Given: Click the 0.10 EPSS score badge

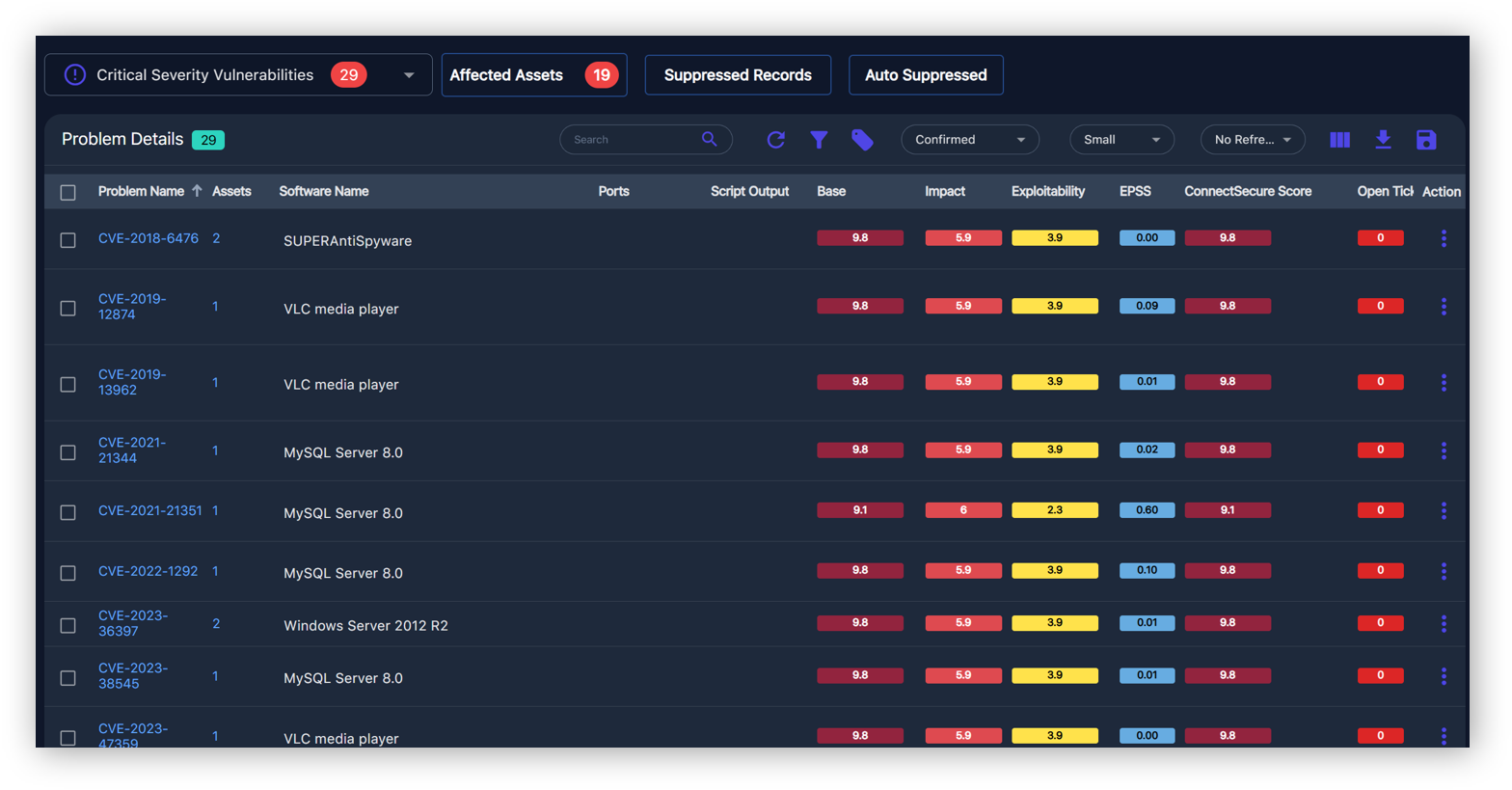Looking at the screenshot, I should (1147, 570).
